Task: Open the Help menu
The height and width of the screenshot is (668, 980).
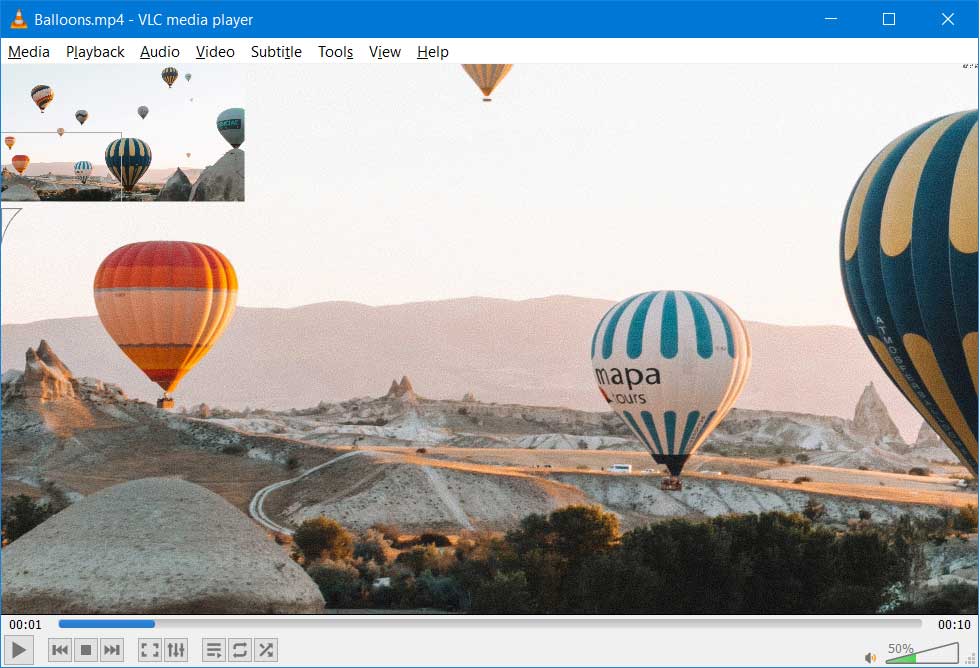Action: pyautogui.click(x=432, y=52)
